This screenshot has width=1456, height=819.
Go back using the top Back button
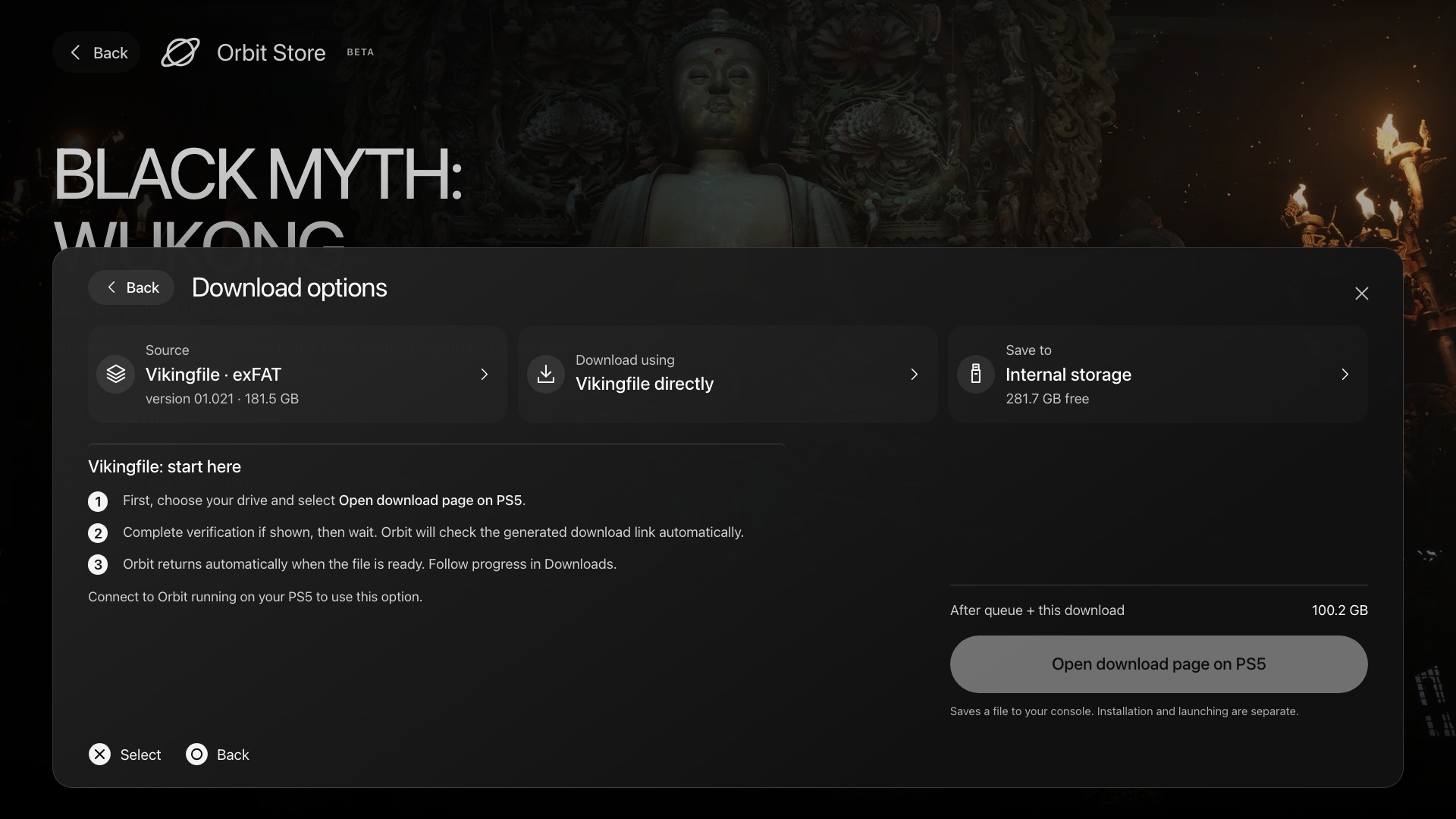(x=96, y=52)
